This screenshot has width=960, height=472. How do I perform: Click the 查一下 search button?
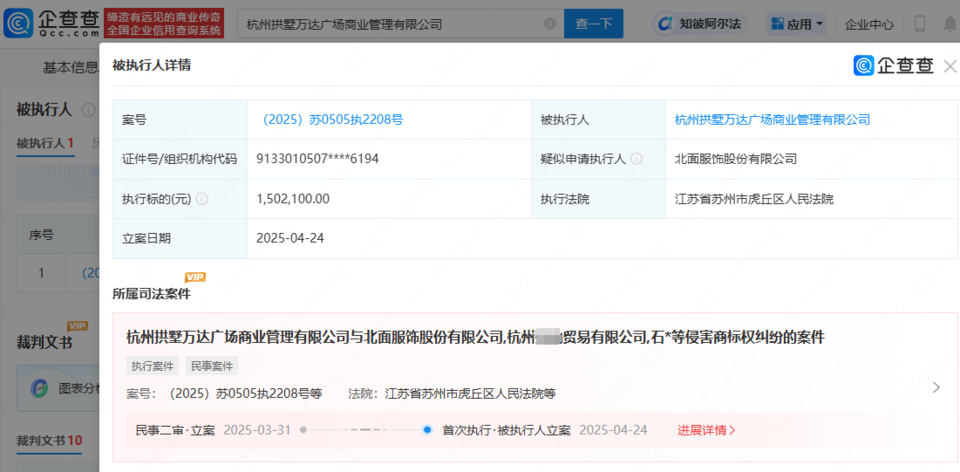593,24
